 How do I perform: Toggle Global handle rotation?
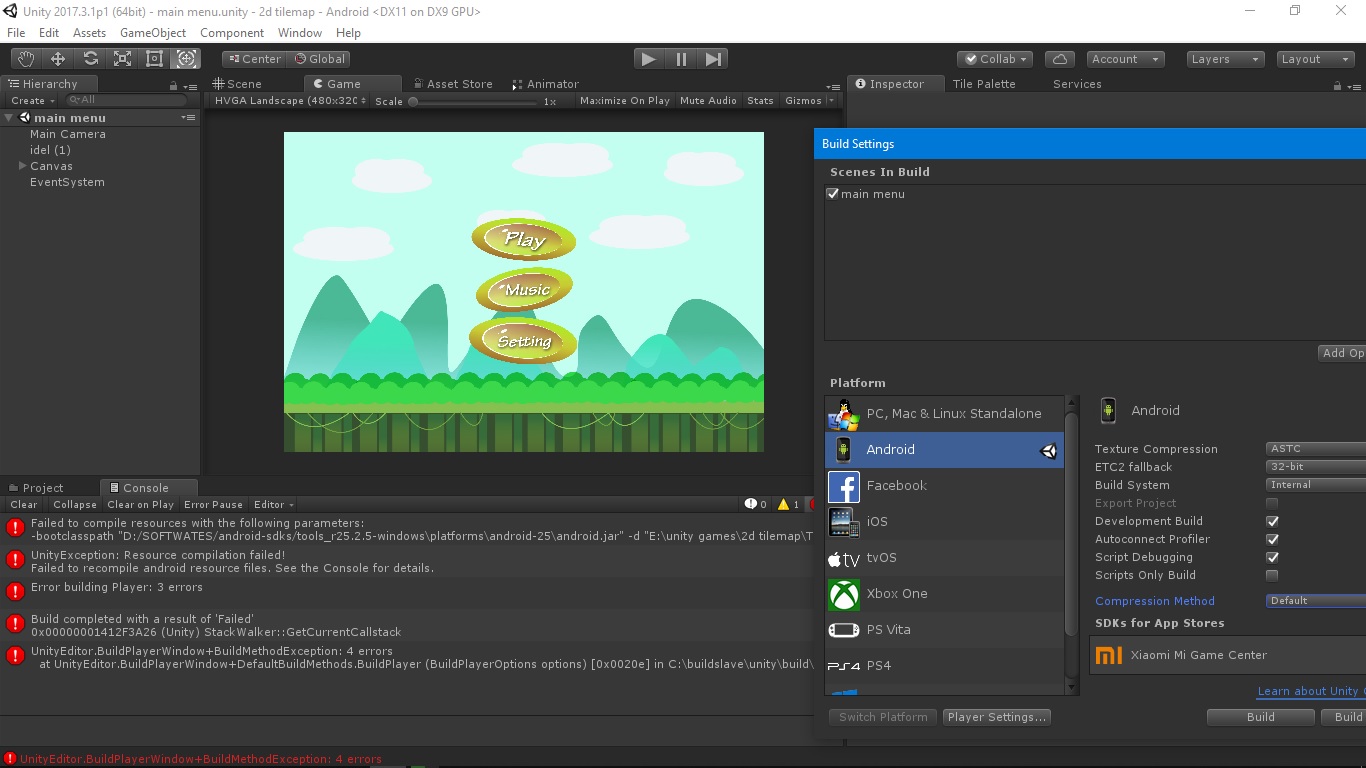pyautogui.click(x=319, y=59)
